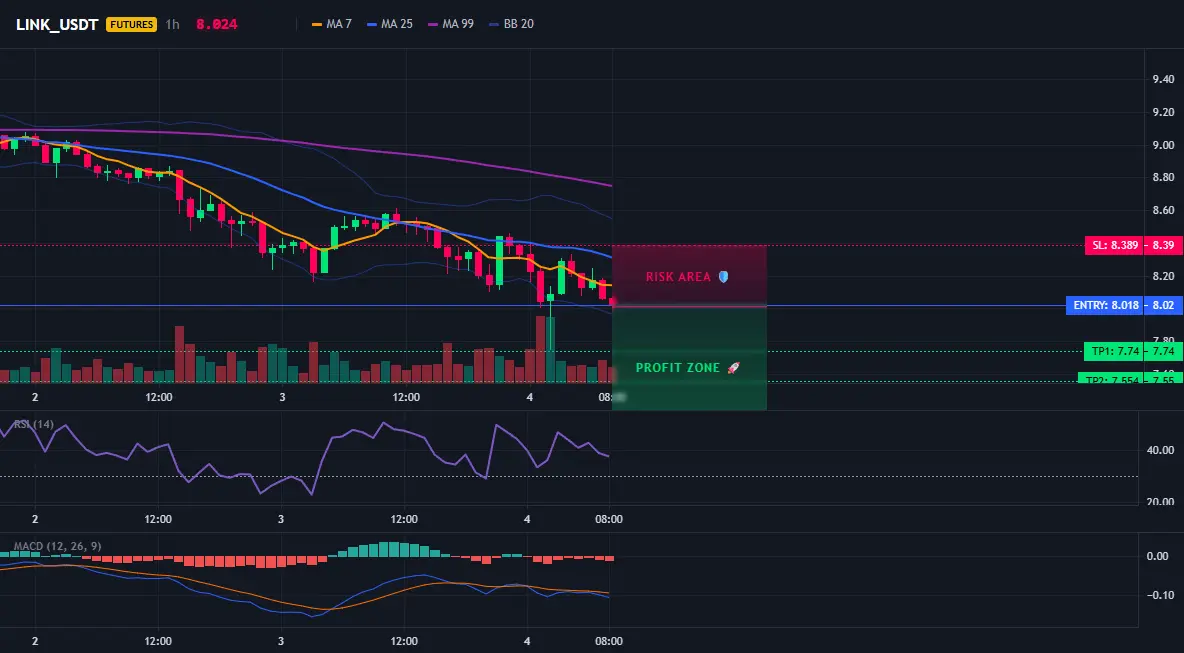1184x653 pixels.
Task: Click the 8.60 price axis label
Action: click(1164, 211)
